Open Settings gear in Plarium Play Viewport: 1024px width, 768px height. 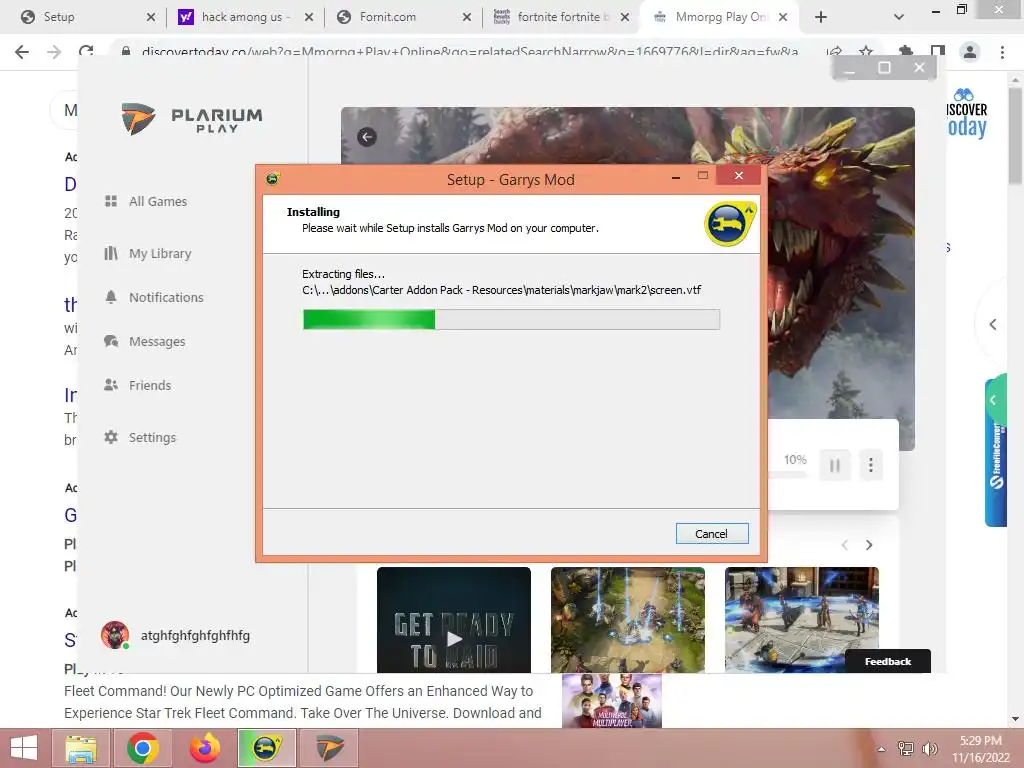[x=140, y=438]
